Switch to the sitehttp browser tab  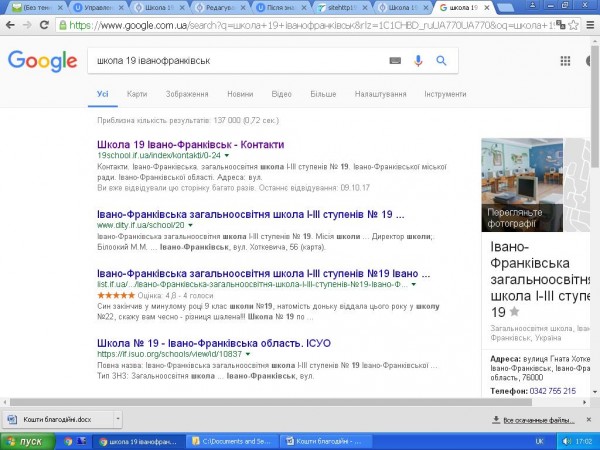pos(342,8)
